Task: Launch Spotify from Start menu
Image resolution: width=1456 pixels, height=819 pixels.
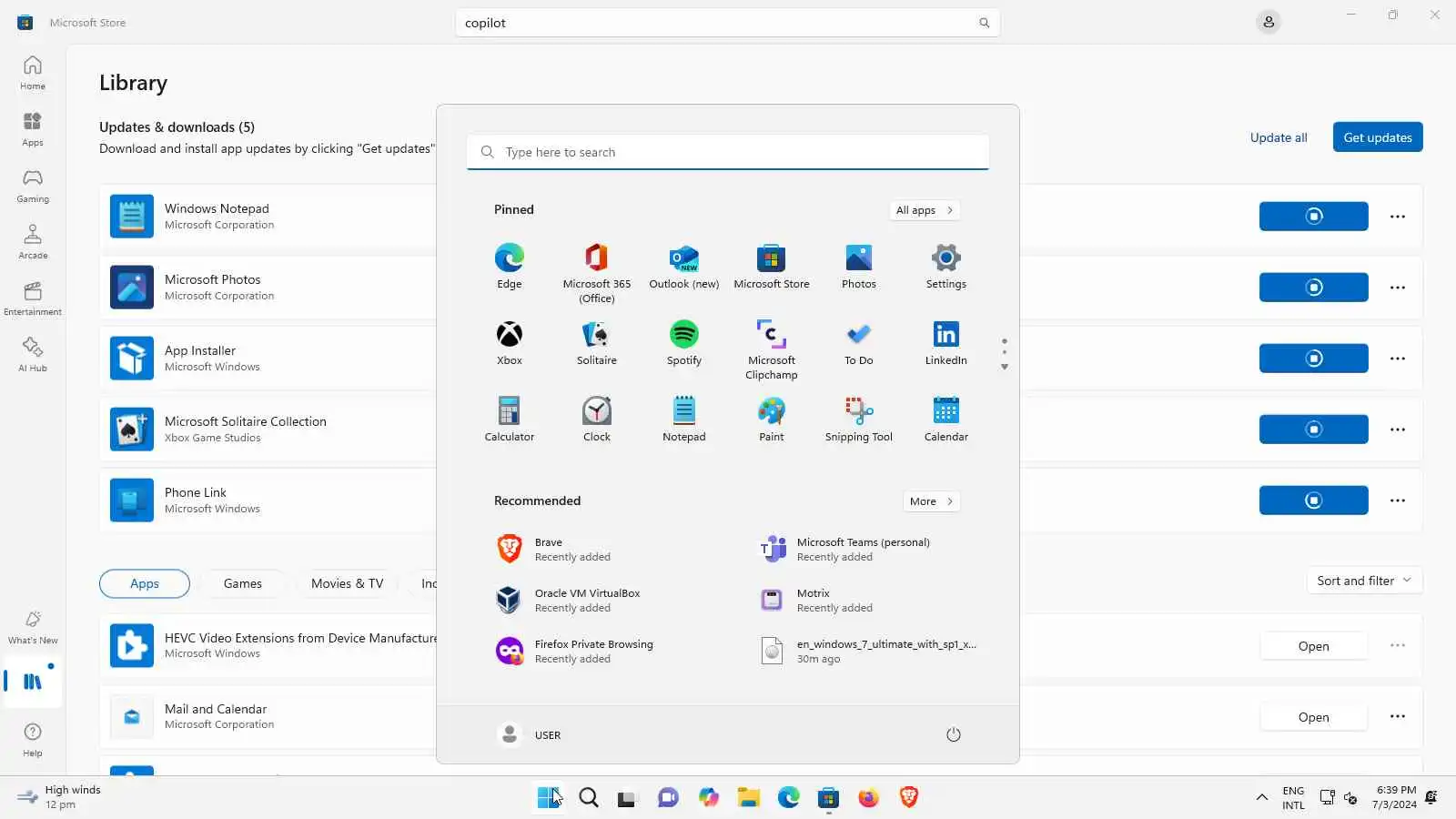Action: tap(684, 343)
